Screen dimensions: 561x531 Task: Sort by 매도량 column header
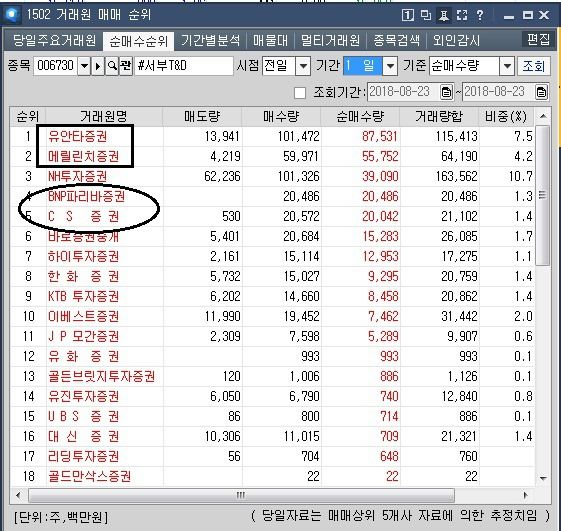point(202,116)
